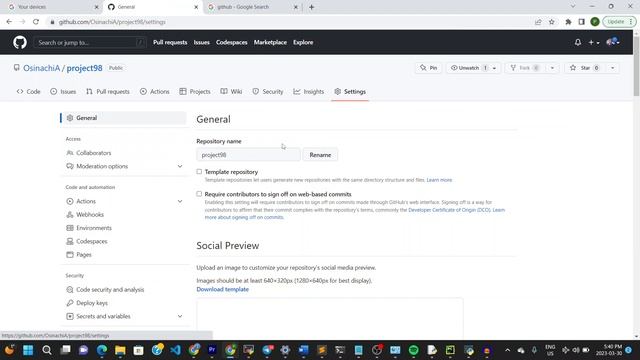Enable sign off on web-based commits

point(199,194)
